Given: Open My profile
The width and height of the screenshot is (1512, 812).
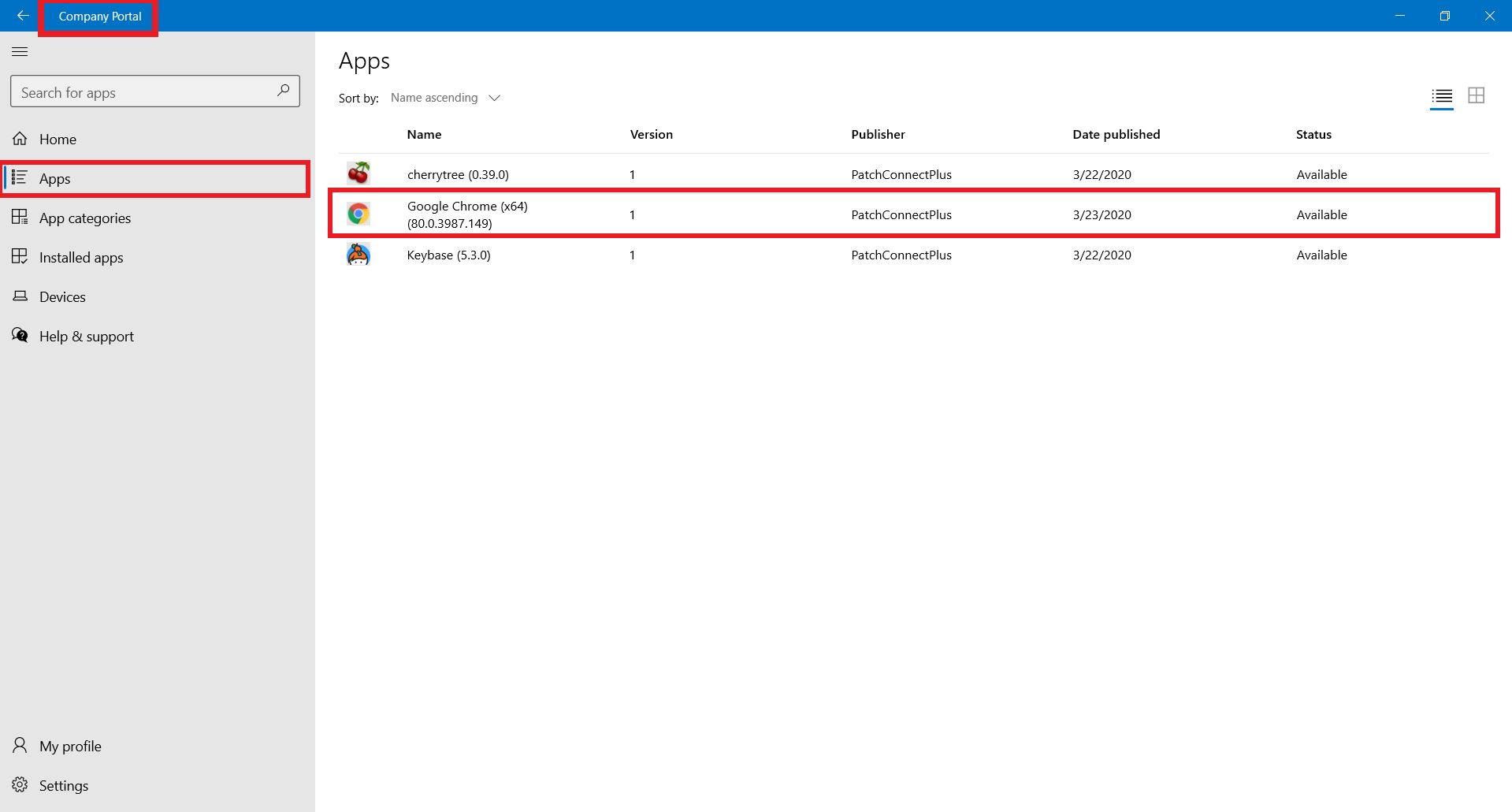Looking at the screenshot, I should point(70,745).
